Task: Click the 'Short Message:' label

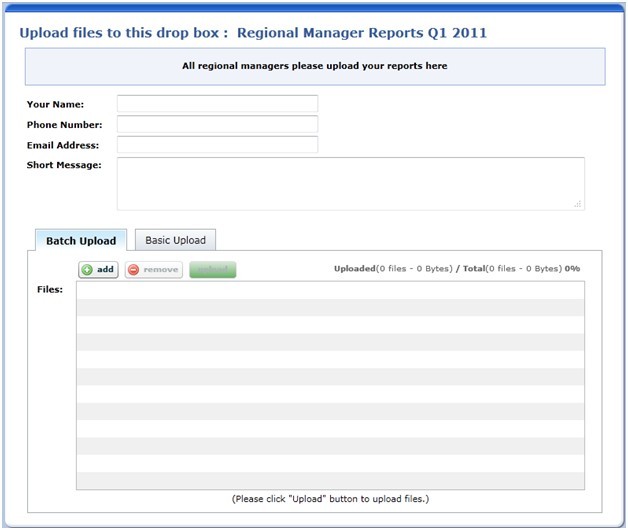Action: (64, 165)
